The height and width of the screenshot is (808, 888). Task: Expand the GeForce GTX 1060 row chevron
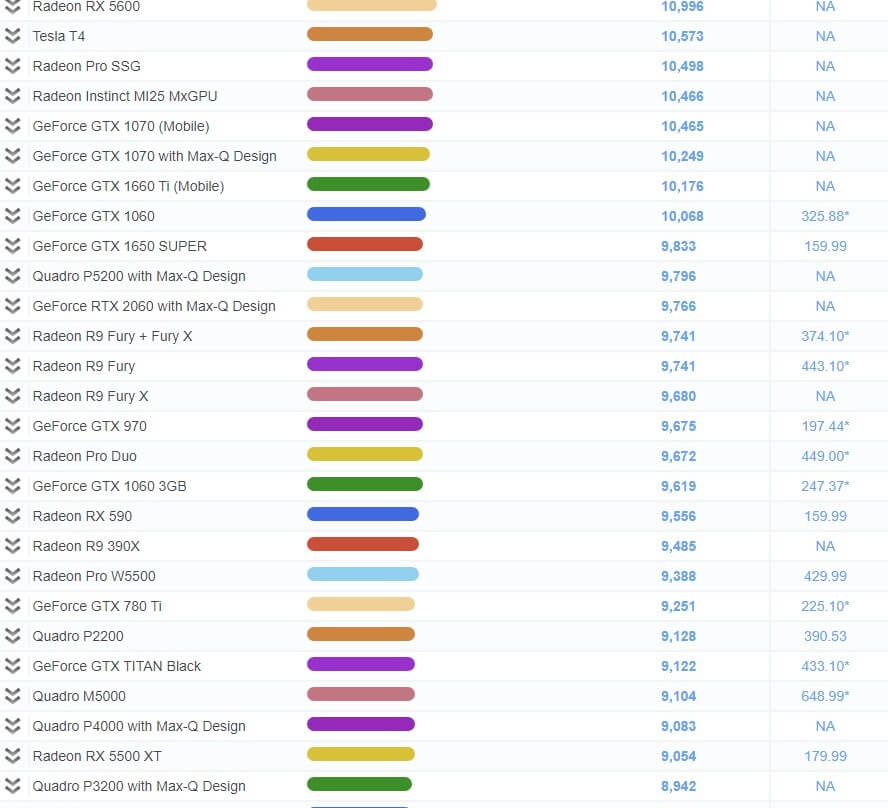[x=12, y=216]
